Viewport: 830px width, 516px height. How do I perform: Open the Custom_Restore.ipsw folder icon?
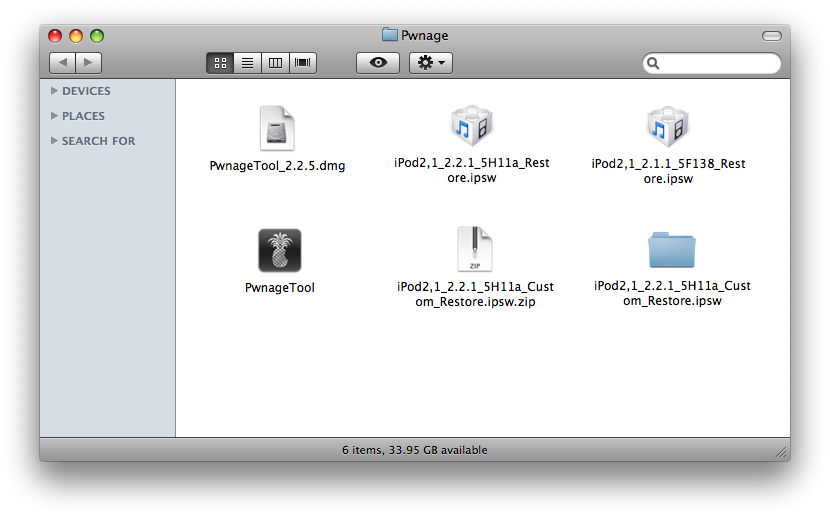tap(671, 250)
